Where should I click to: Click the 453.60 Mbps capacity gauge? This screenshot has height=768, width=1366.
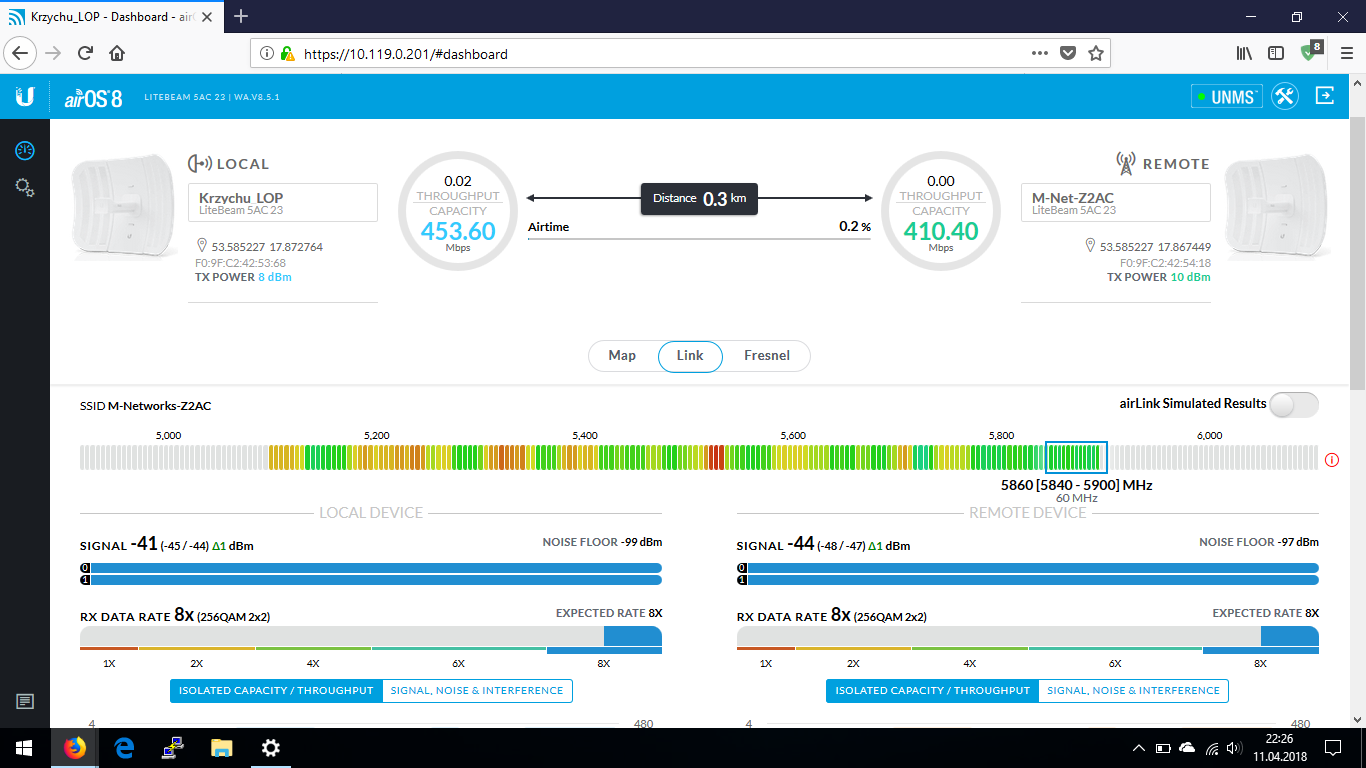pos(458,212)
